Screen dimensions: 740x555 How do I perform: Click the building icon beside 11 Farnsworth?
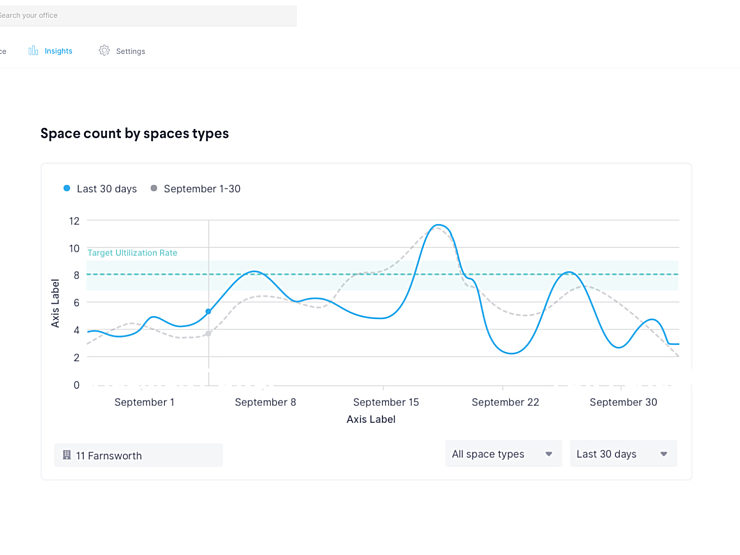click(67, 455)
